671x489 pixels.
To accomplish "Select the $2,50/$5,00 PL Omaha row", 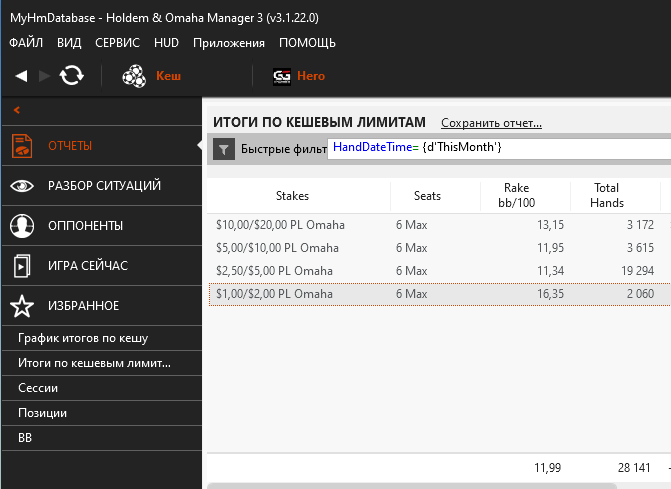I will pos(439,271).
